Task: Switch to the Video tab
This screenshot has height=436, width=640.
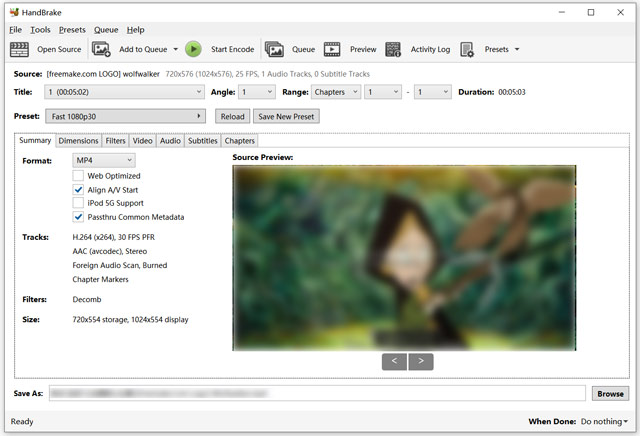Action: (142, 141)
